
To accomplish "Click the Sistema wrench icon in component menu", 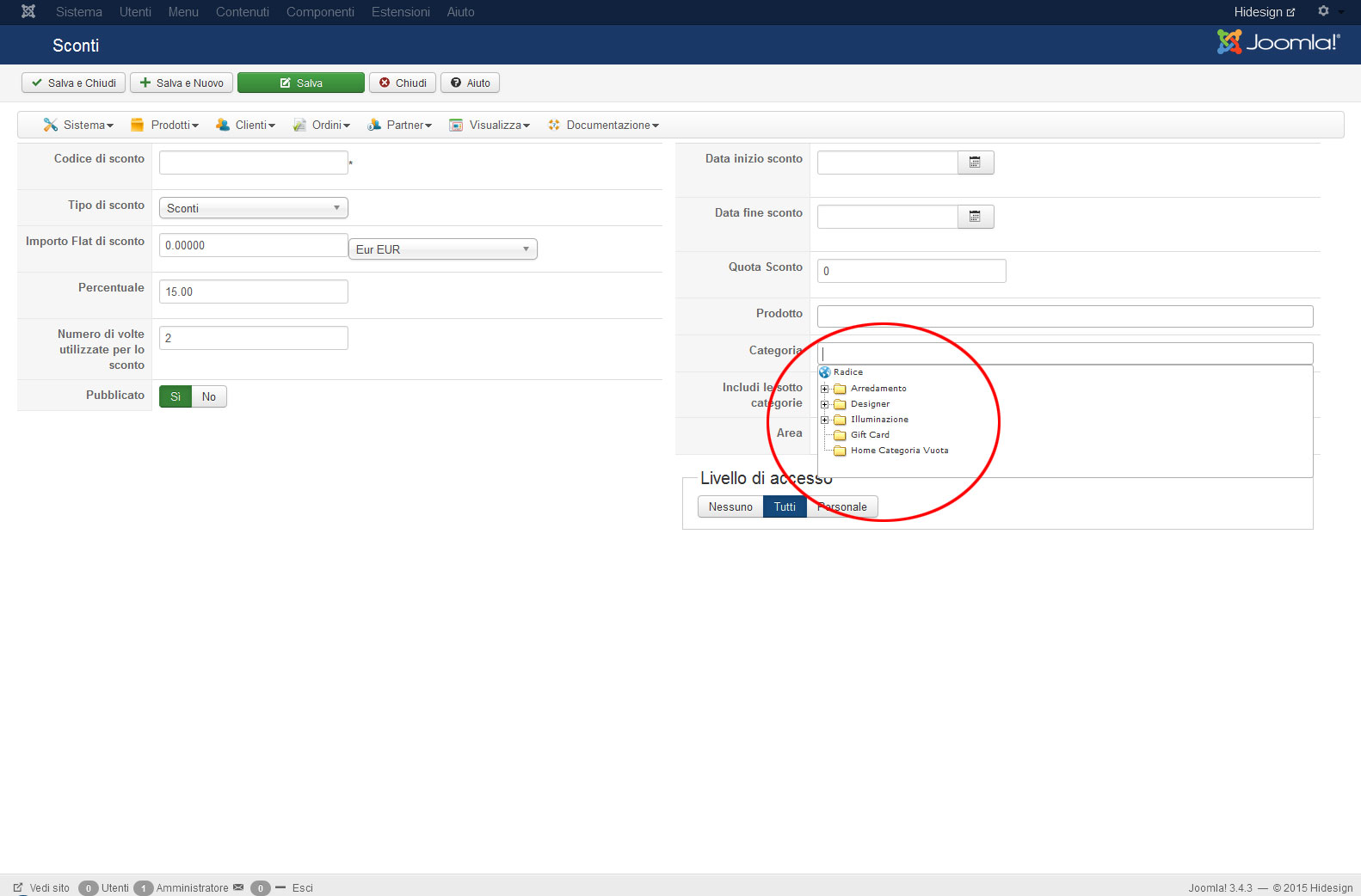I will click(x=51, y=125).
